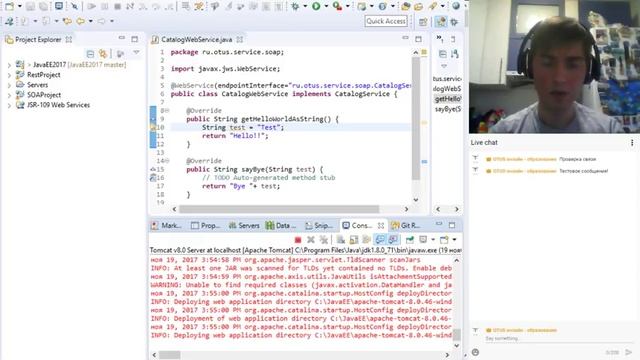Click the Back navigation arrow in toolbar
Image resolution: width=640 pixels, height=360 pixels.
pyautogui.click(x=80, y=21)
